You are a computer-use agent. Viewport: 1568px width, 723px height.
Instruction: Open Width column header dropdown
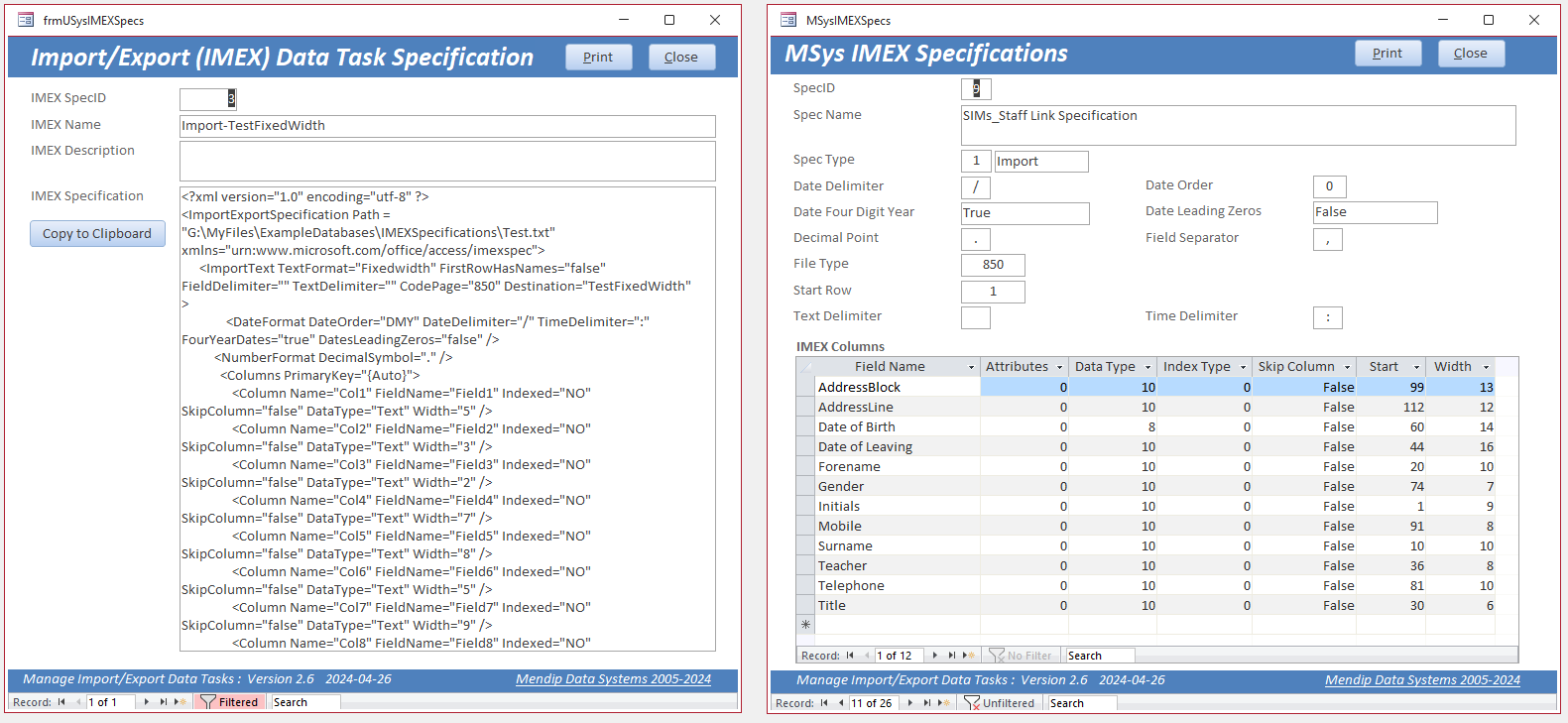click(1486, 368)
